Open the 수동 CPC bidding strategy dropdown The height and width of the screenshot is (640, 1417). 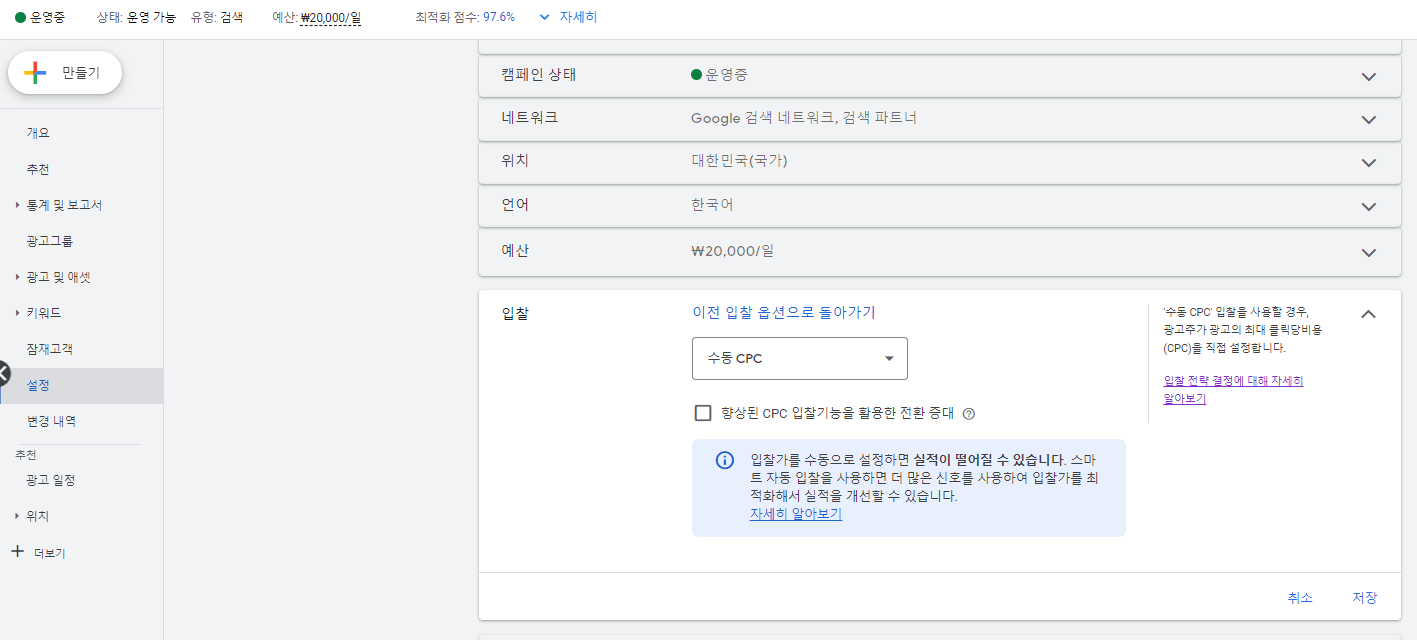[799, 358]
